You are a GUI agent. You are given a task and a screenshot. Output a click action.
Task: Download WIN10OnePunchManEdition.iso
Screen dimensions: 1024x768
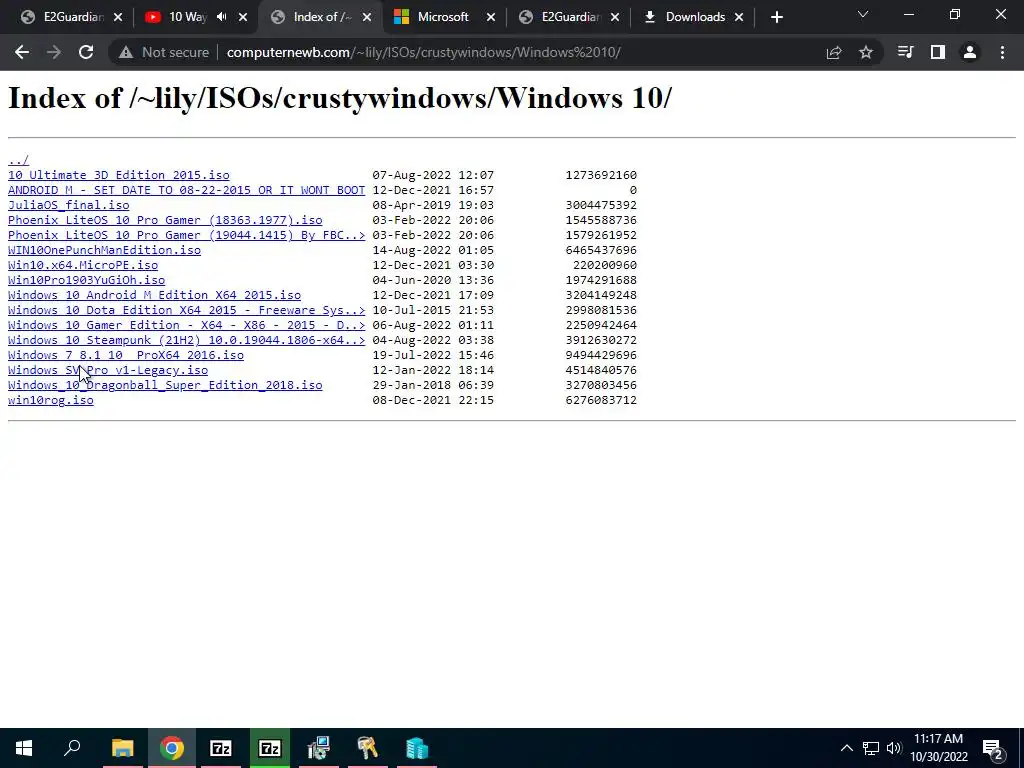pyautogui.click(x=104, y=250)
